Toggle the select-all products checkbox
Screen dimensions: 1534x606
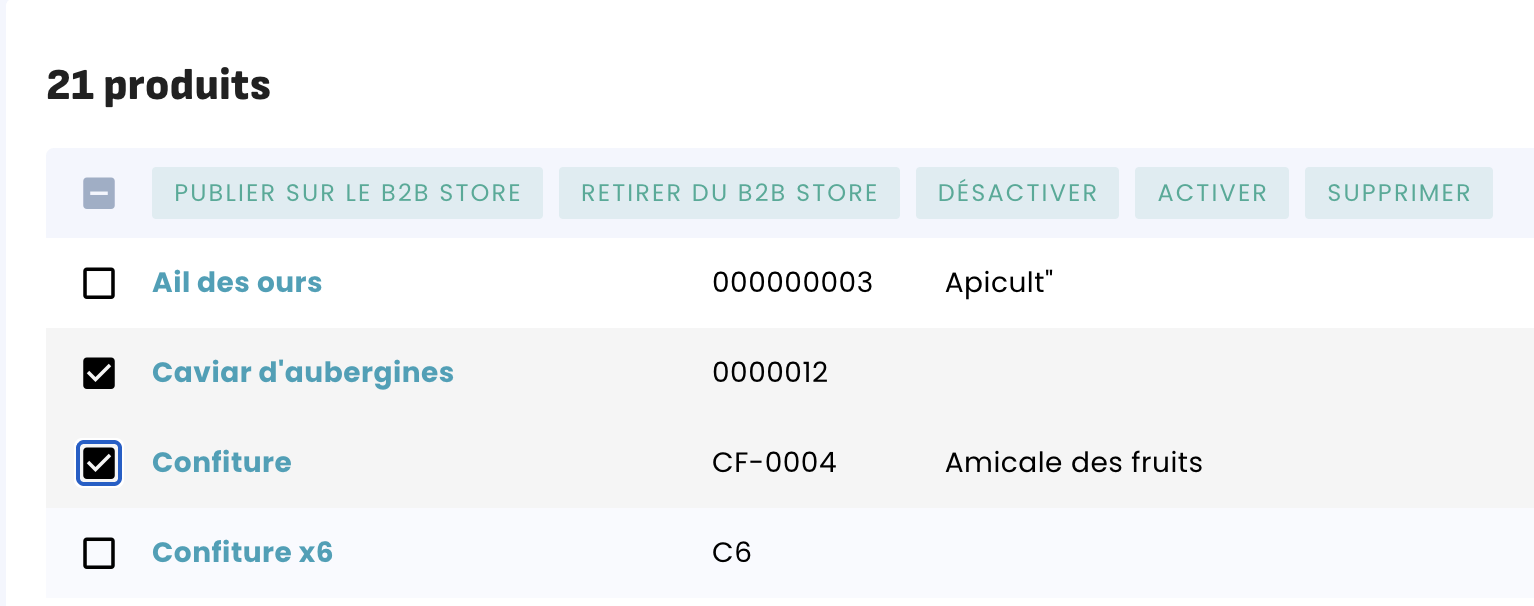[99, 193]
